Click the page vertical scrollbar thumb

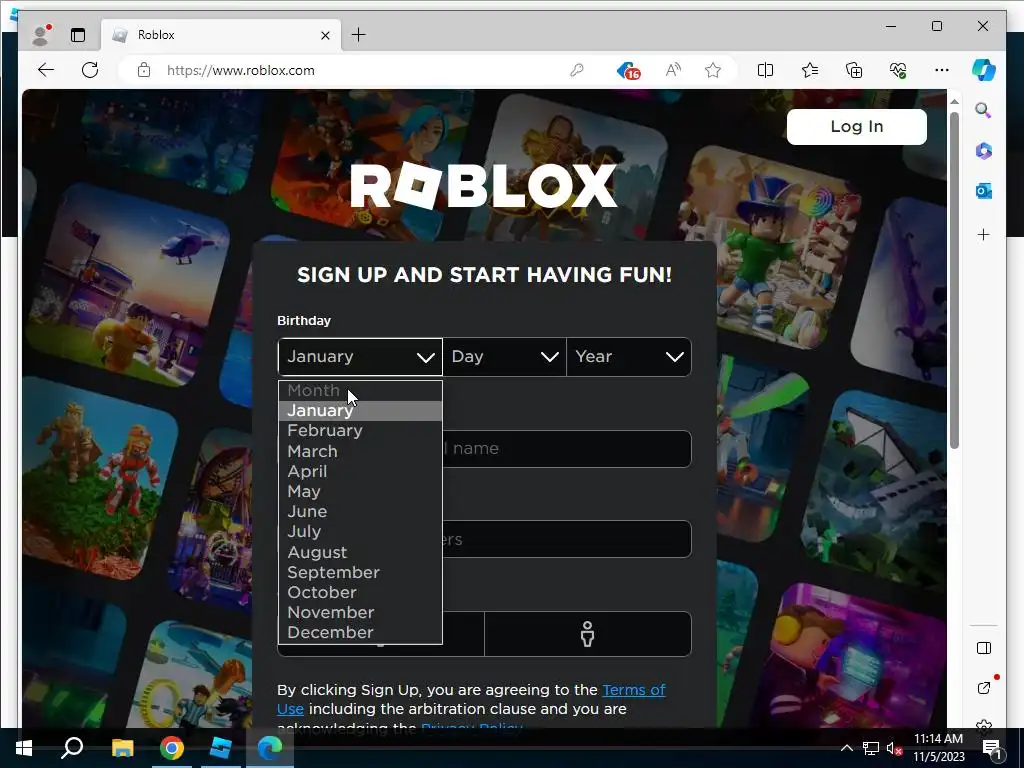954,281
